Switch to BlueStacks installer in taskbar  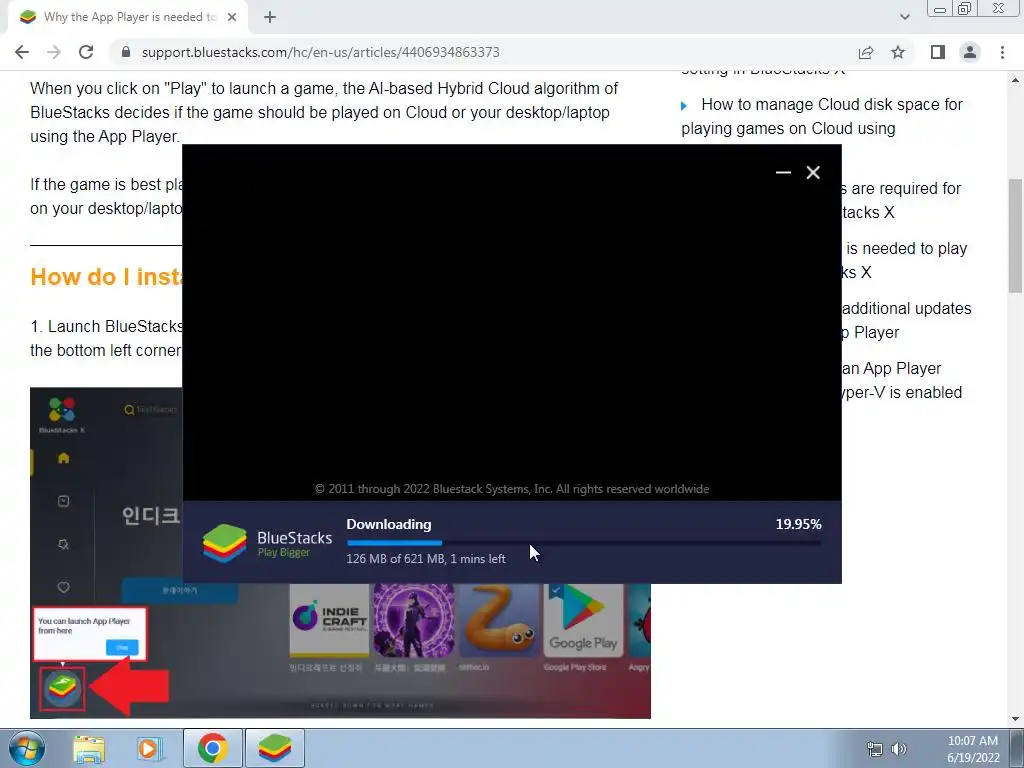(x=275, y=748)
